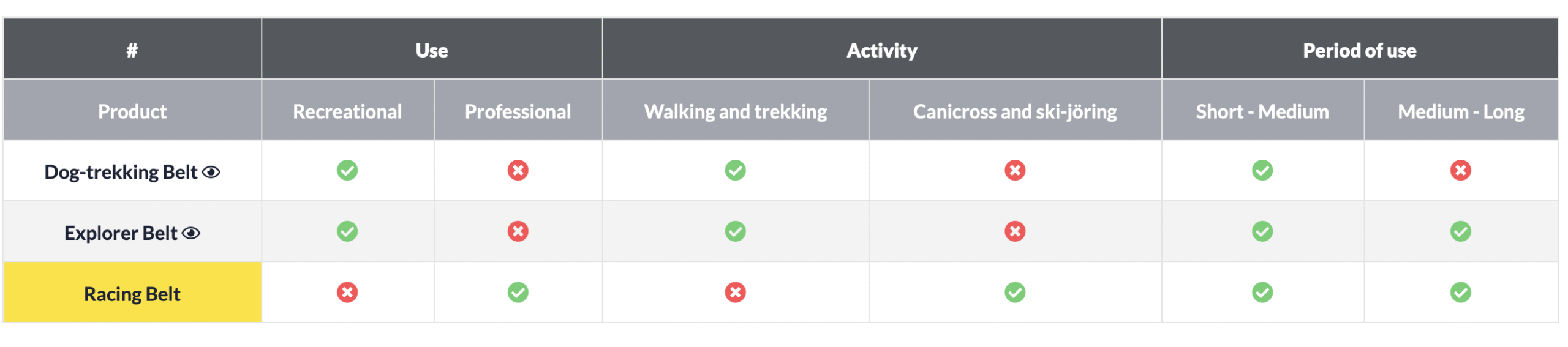Image resolution: width=1568 pixels, height=347 pixels.
Task: Click Dog-trekking Belt Short - Medium checkmark
Action: tap(1262, 171)
